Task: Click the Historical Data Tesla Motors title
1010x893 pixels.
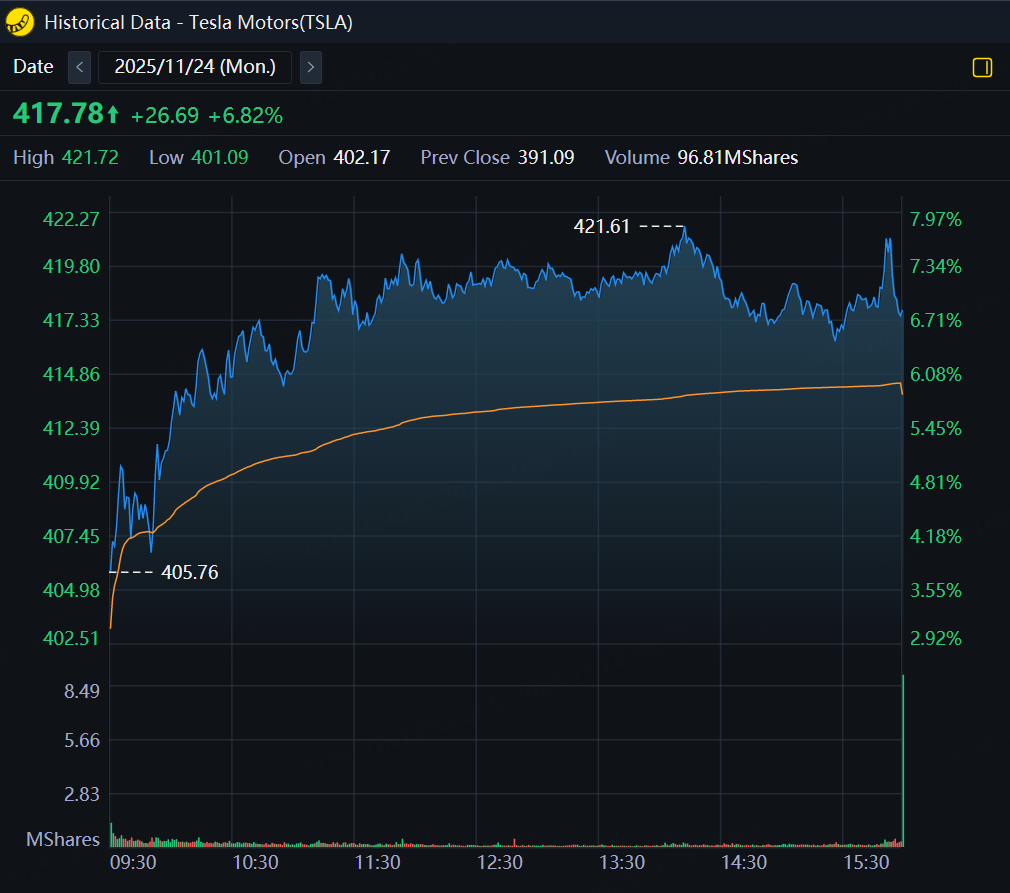Action: pos(198,22)
